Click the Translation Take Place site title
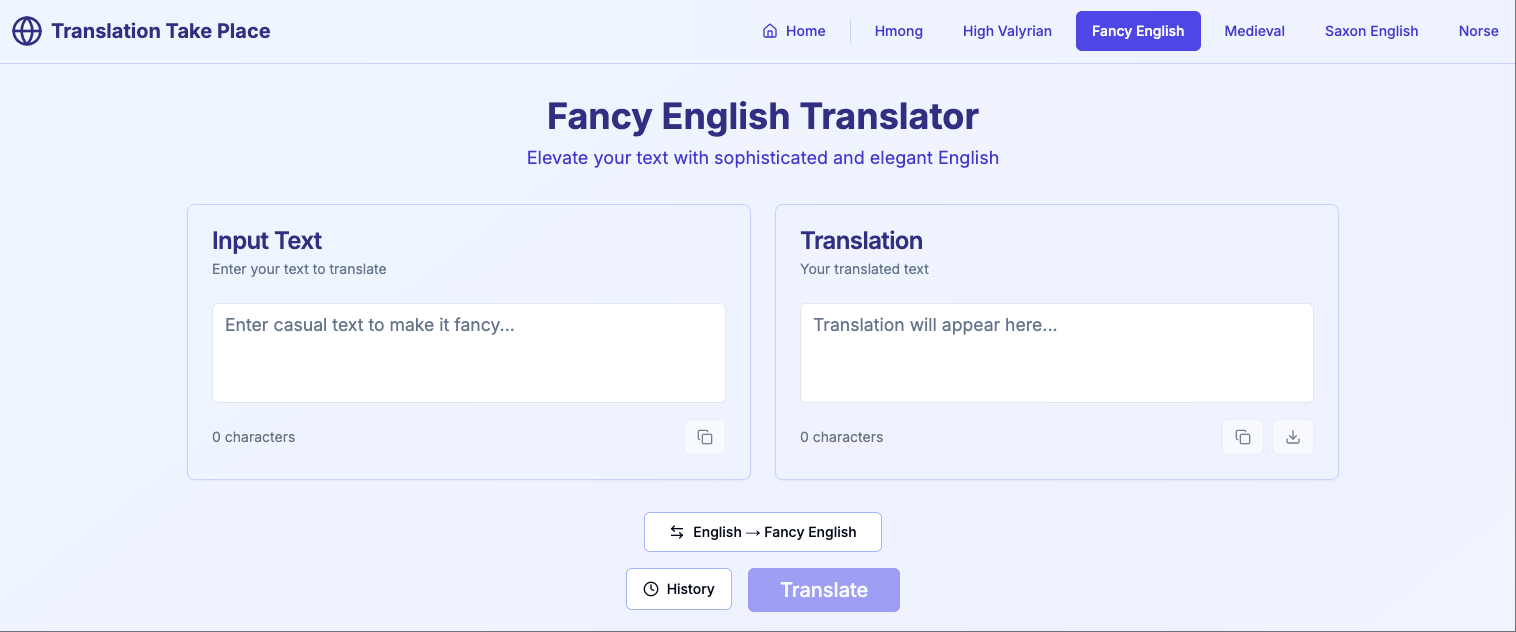1516x632 pixels. click(159, 31)
